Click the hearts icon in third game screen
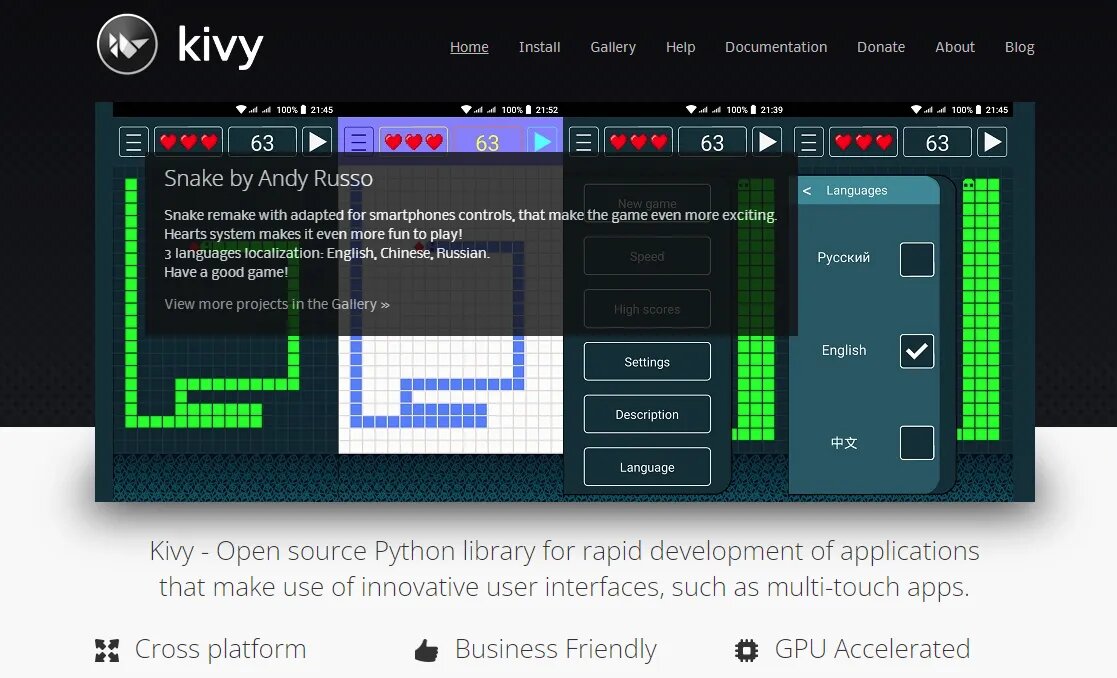 coord(638,142)
